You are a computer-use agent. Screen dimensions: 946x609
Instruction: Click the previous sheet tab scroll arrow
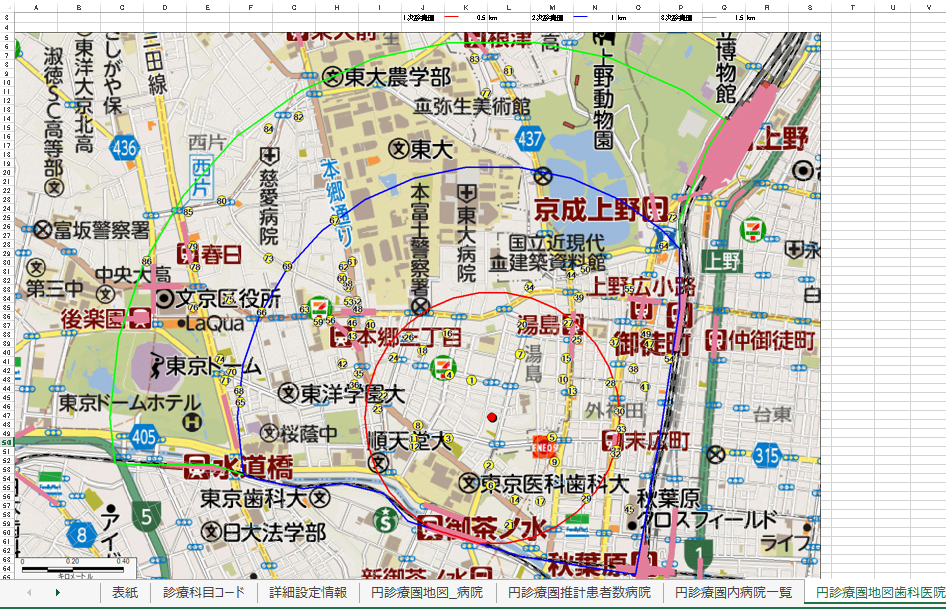click(x=29, y=593)
